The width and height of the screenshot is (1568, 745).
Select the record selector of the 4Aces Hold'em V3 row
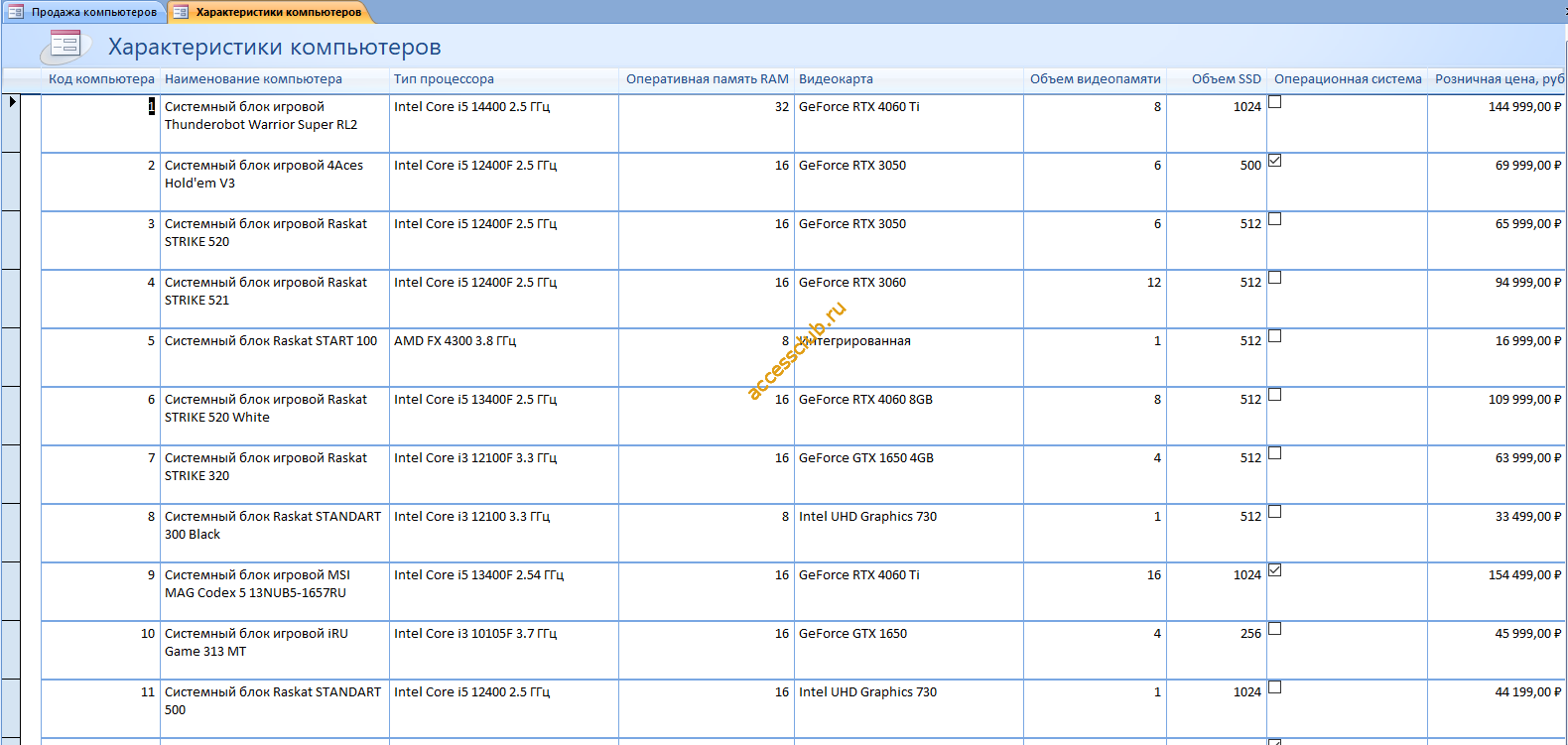[11, 182]
